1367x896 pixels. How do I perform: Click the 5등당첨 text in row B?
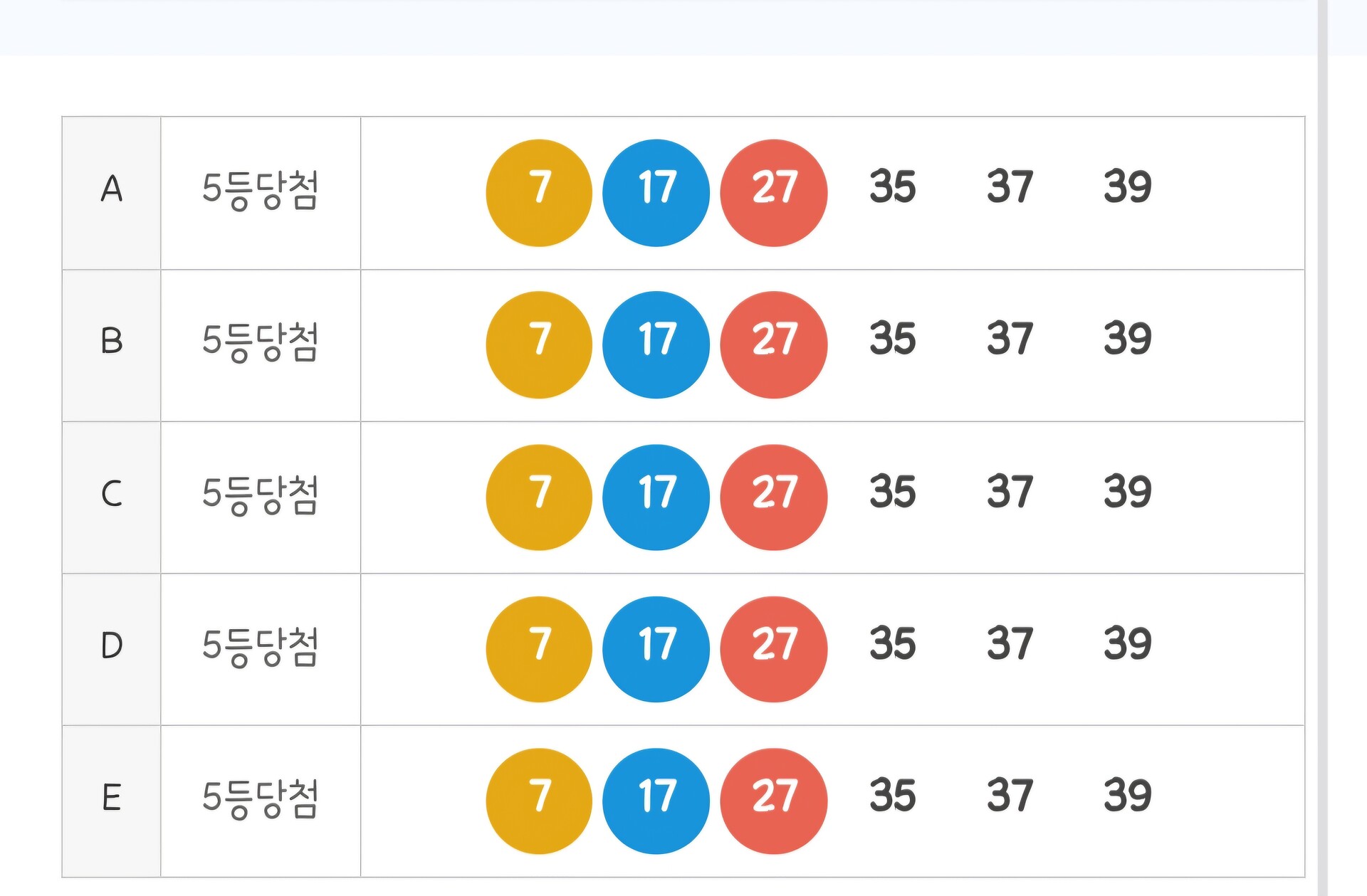pos(260,342)
